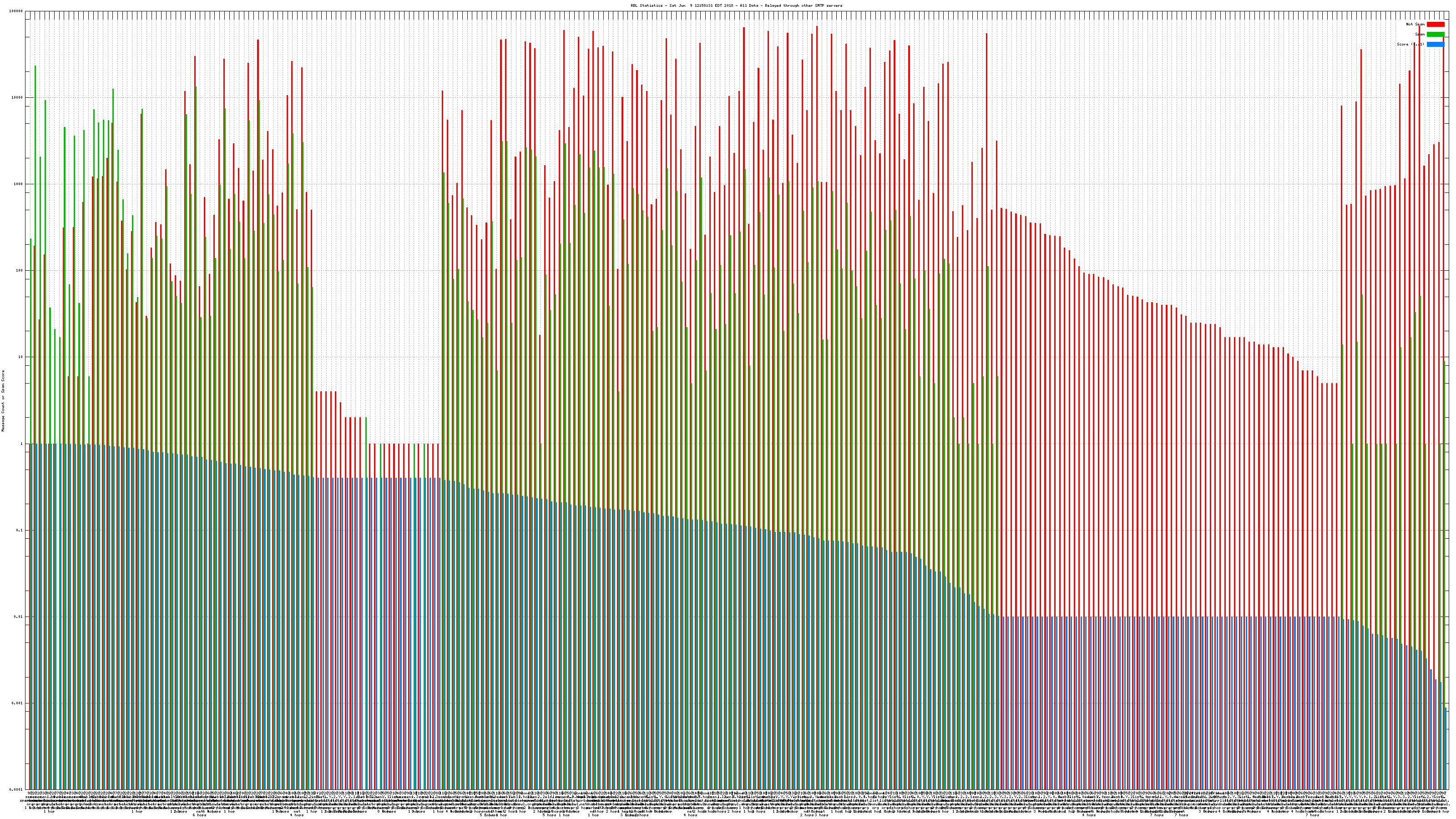Click the blue Score legend swatch
The height and width of the screenshot is (819, 1456).
coord(1435,44)
